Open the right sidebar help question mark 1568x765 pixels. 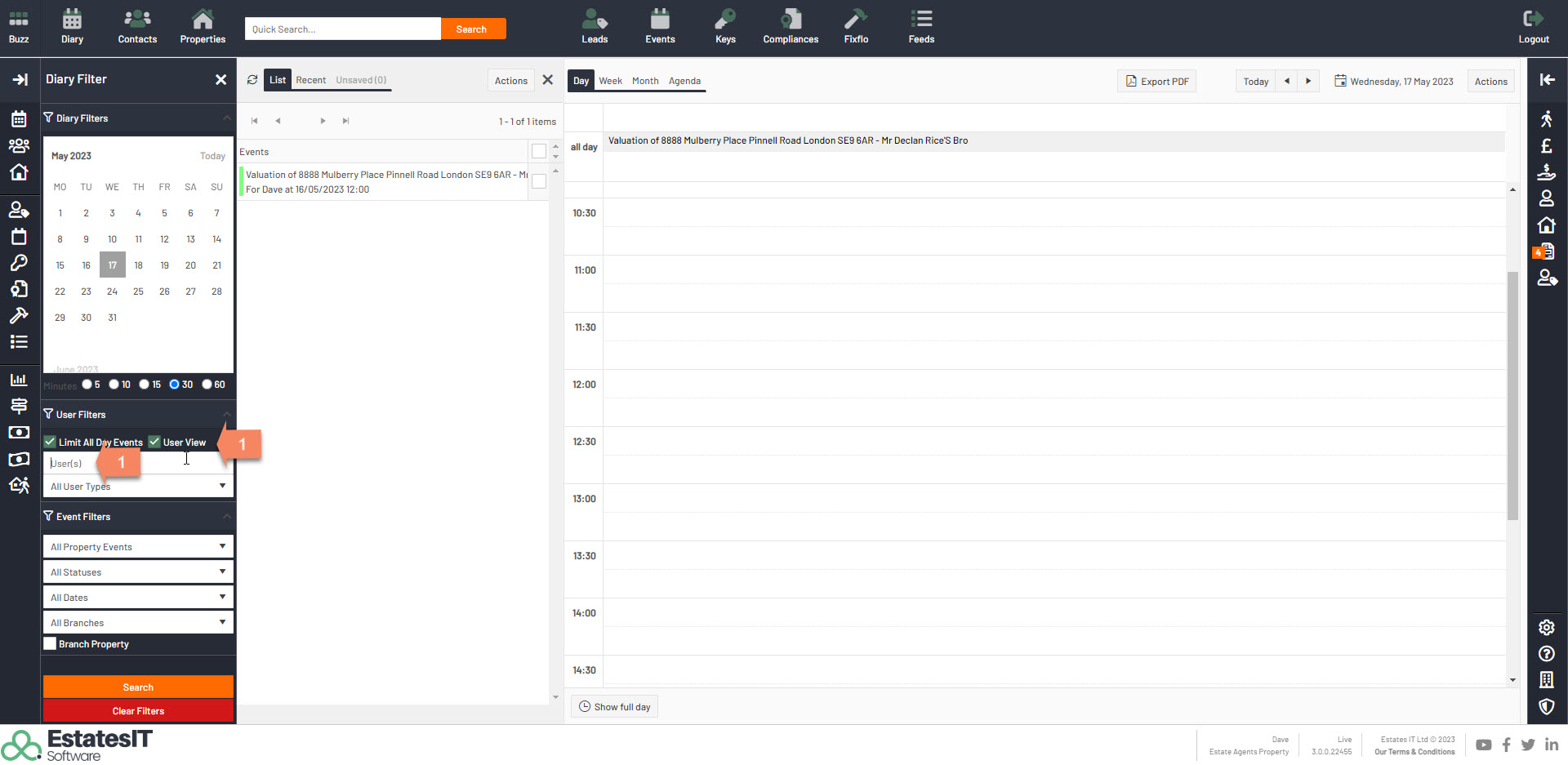click(x=1546, y=653)
